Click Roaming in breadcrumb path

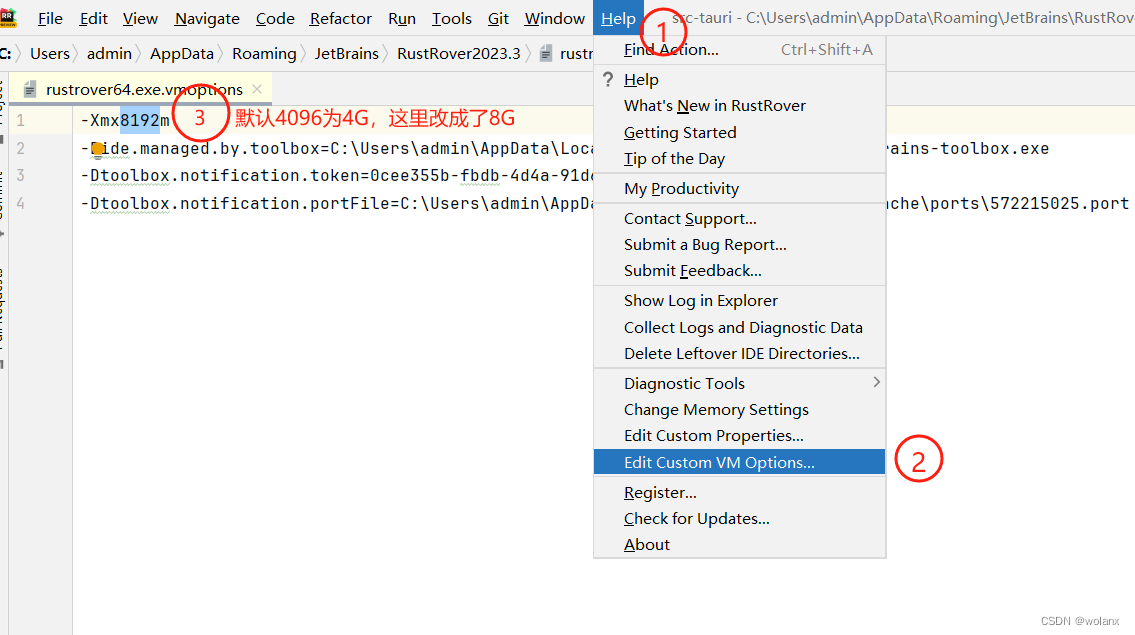264,54
